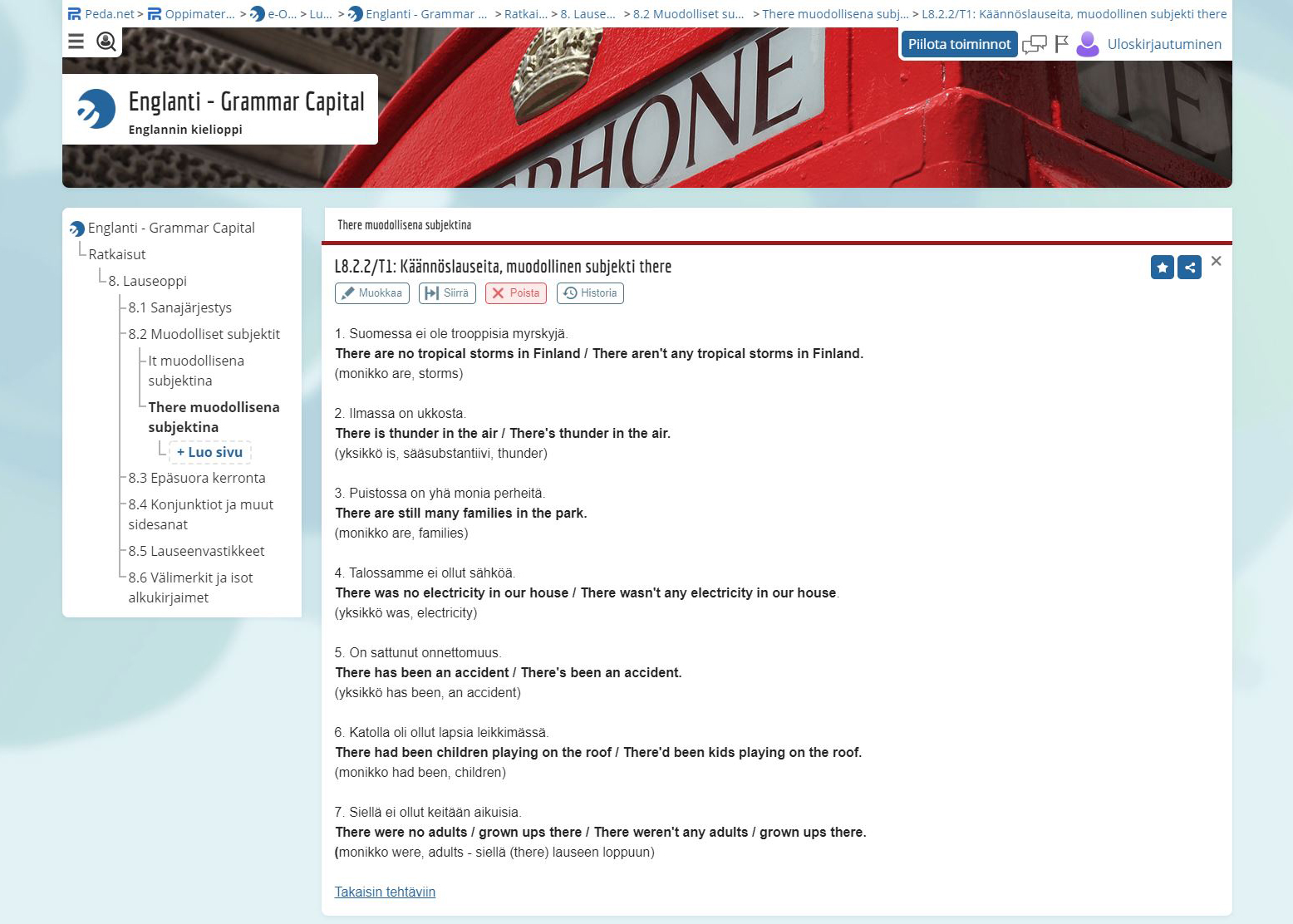Close the article with X icon
The width and height of the screenshot is (1293, 924).
click(1216, 262)
